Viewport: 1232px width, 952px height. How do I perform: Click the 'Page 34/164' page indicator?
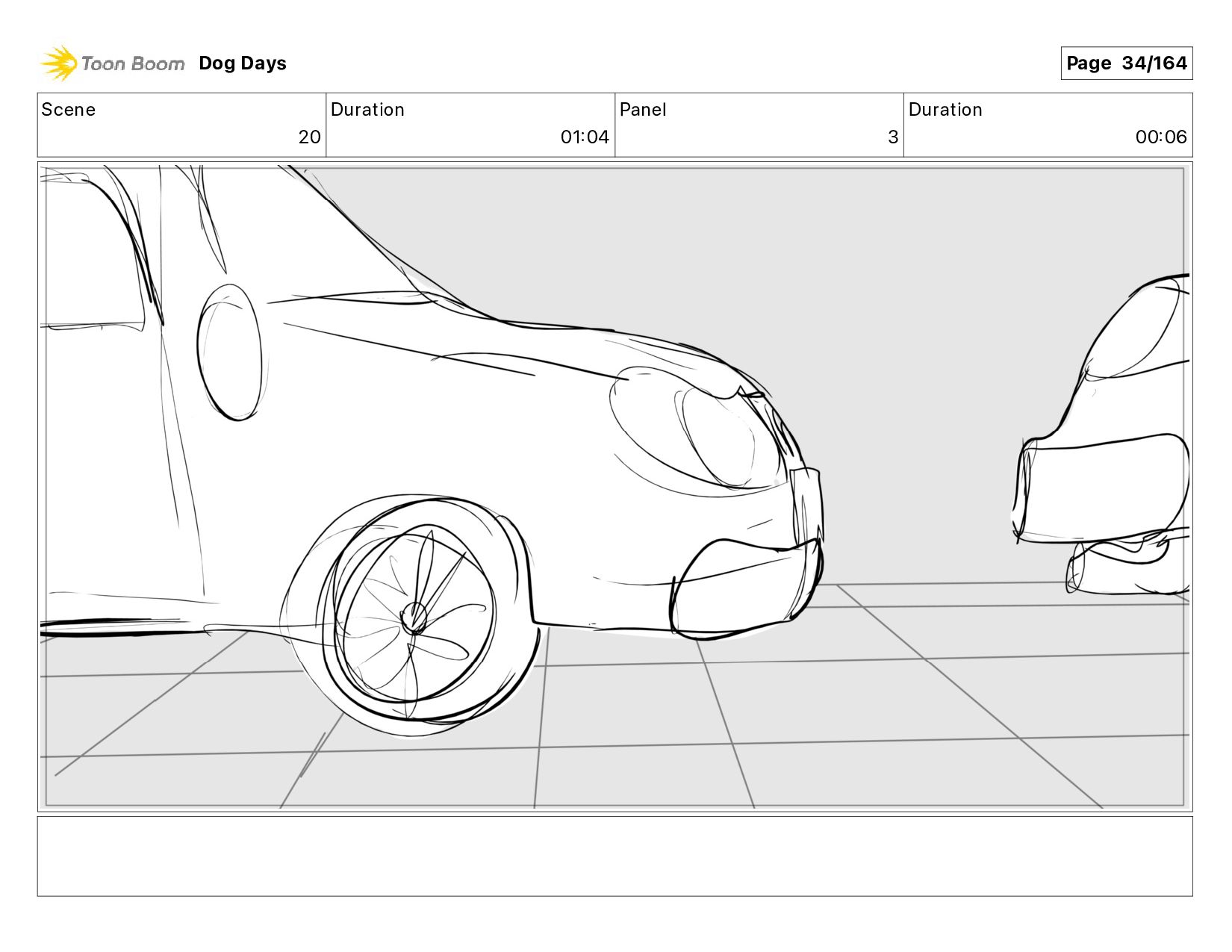point(1126,63)
